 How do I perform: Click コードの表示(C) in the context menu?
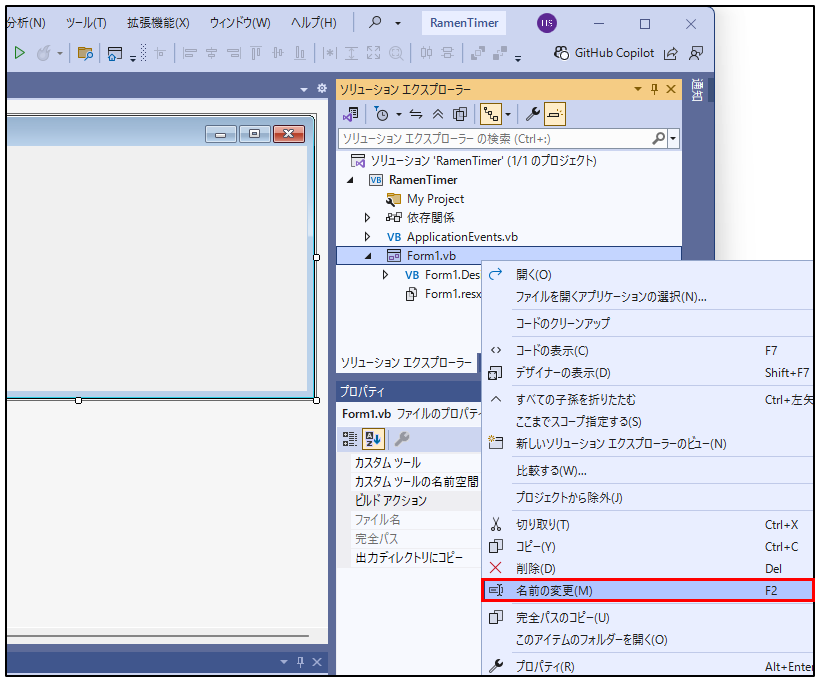click(551, 351)
